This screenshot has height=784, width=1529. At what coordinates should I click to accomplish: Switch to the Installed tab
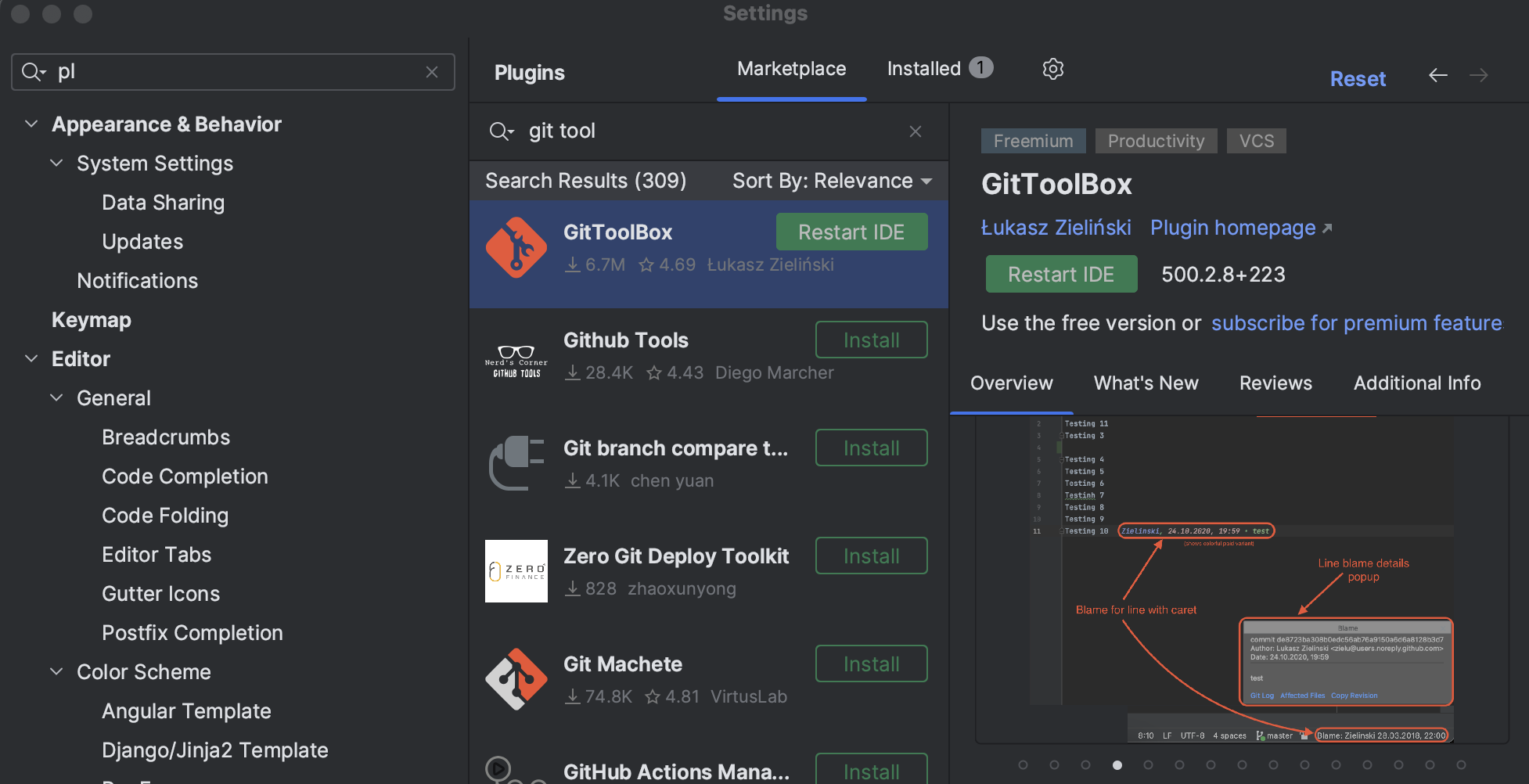[x=939, y=69]
